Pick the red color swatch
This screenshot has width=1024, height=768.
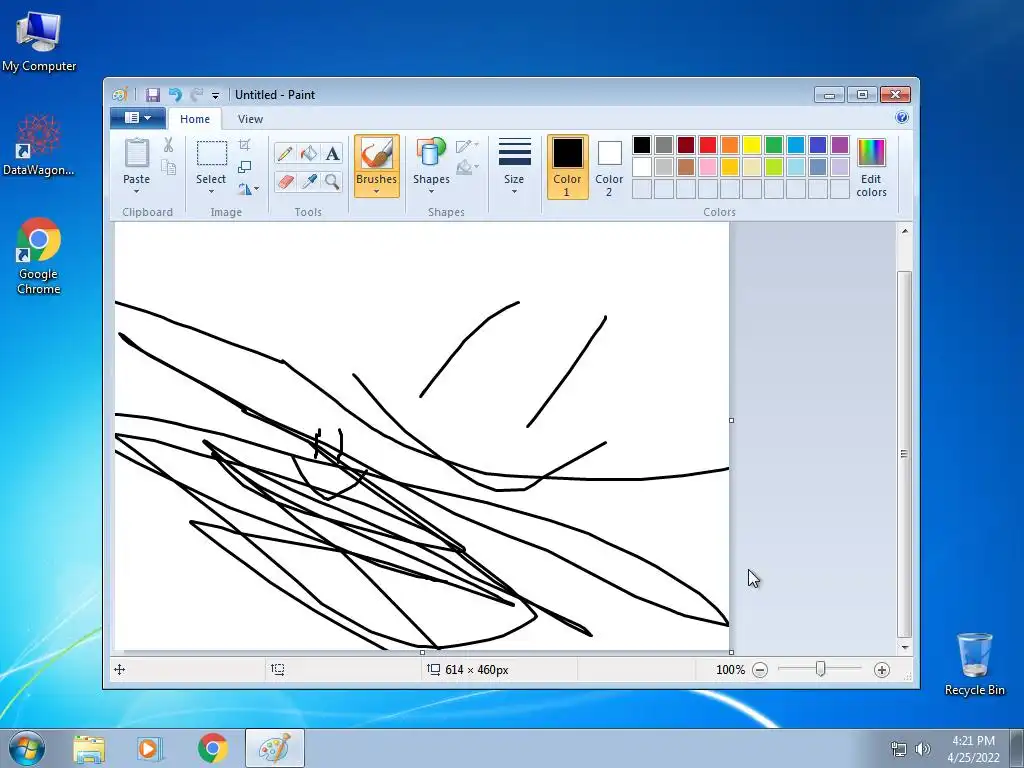pyautogui.click(x=708, y=145)
